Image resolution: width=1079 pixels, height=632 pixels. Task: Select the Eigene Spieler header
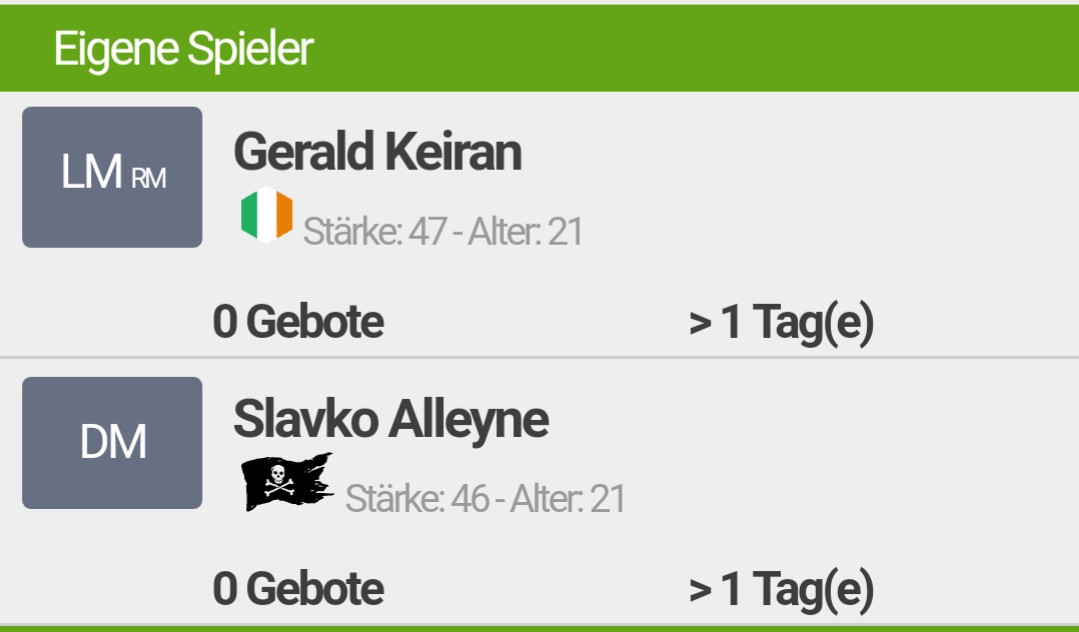[x=540, y=48]
